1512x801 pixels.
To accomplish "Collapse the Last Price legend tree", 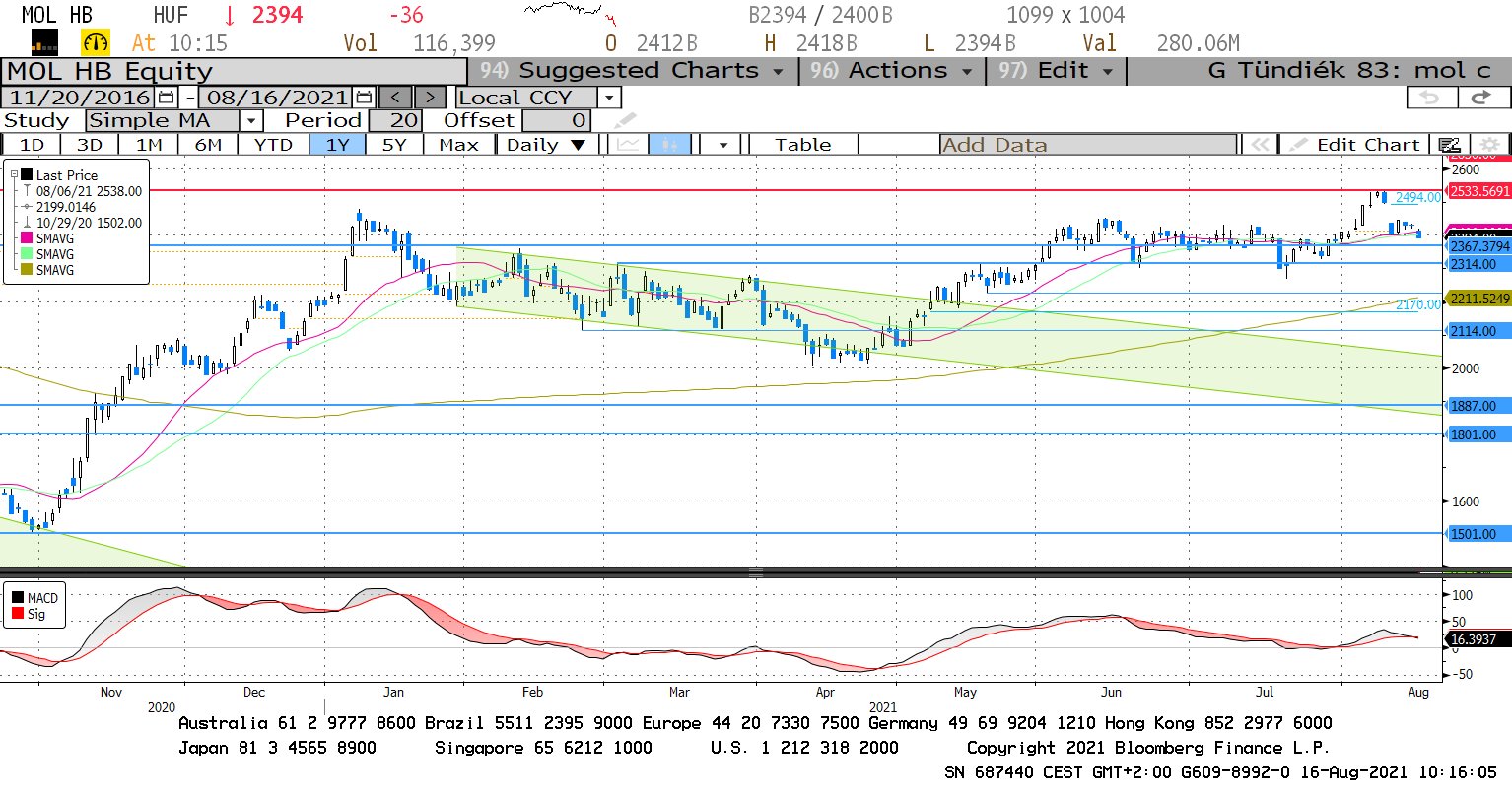I will click(x=15, y=175).
